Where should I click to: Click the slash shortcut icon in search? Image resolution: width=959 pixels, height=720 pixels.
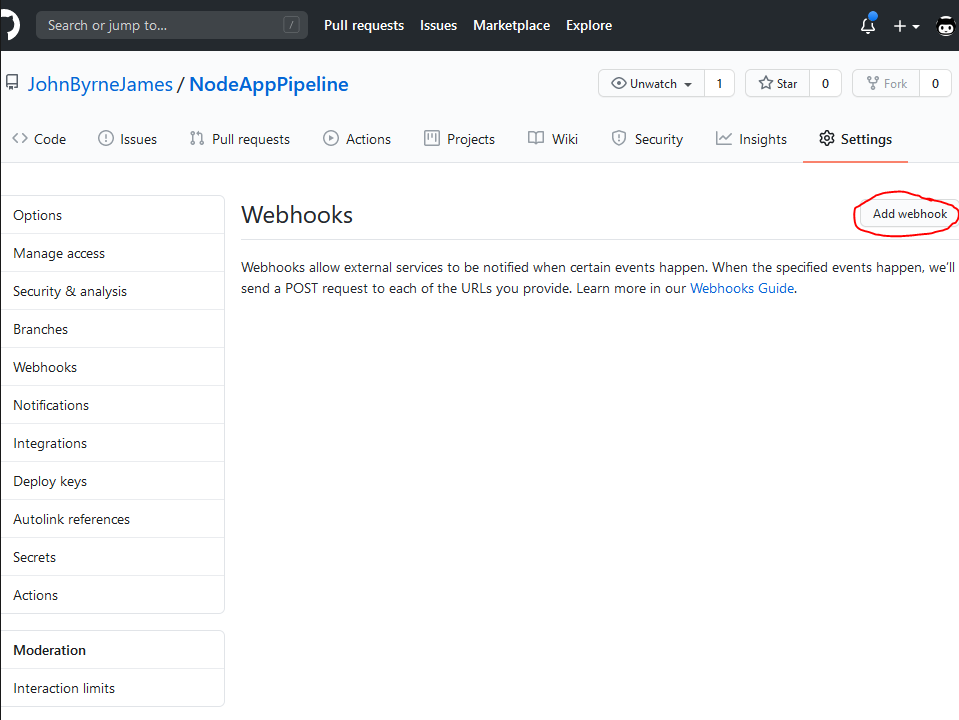coord(291,25)
